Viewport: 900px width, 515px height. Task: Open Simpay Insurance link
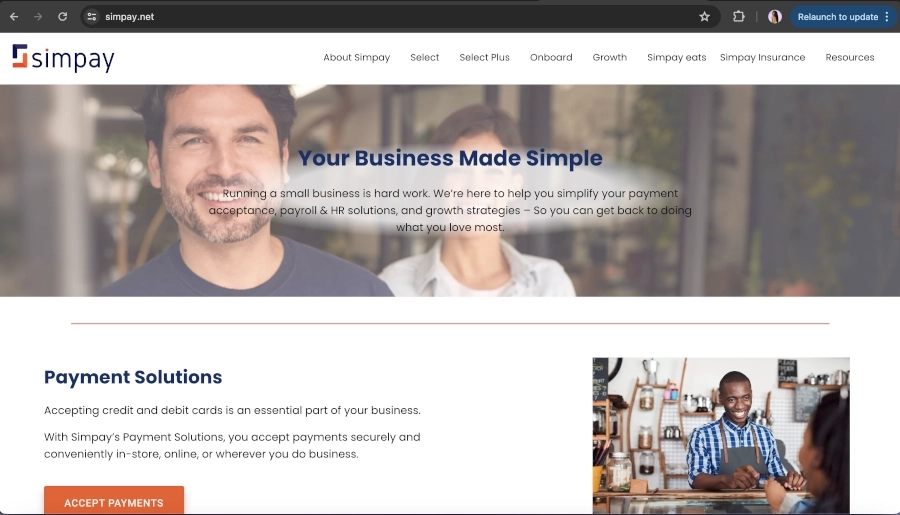tap(762, 57)
